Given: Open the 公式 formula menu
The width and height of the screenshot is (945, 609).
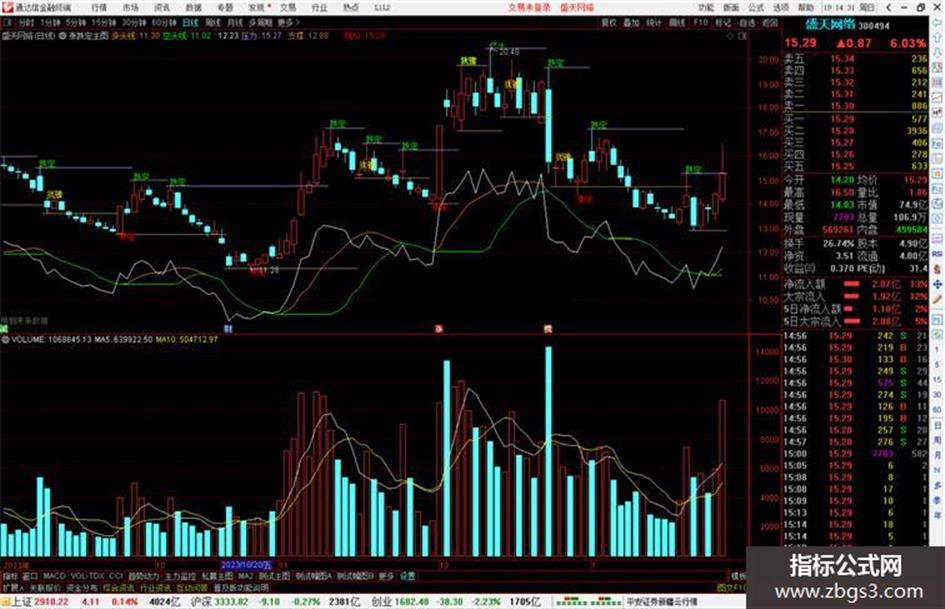Looking at the screenshot, I should [x=756, y=8].
